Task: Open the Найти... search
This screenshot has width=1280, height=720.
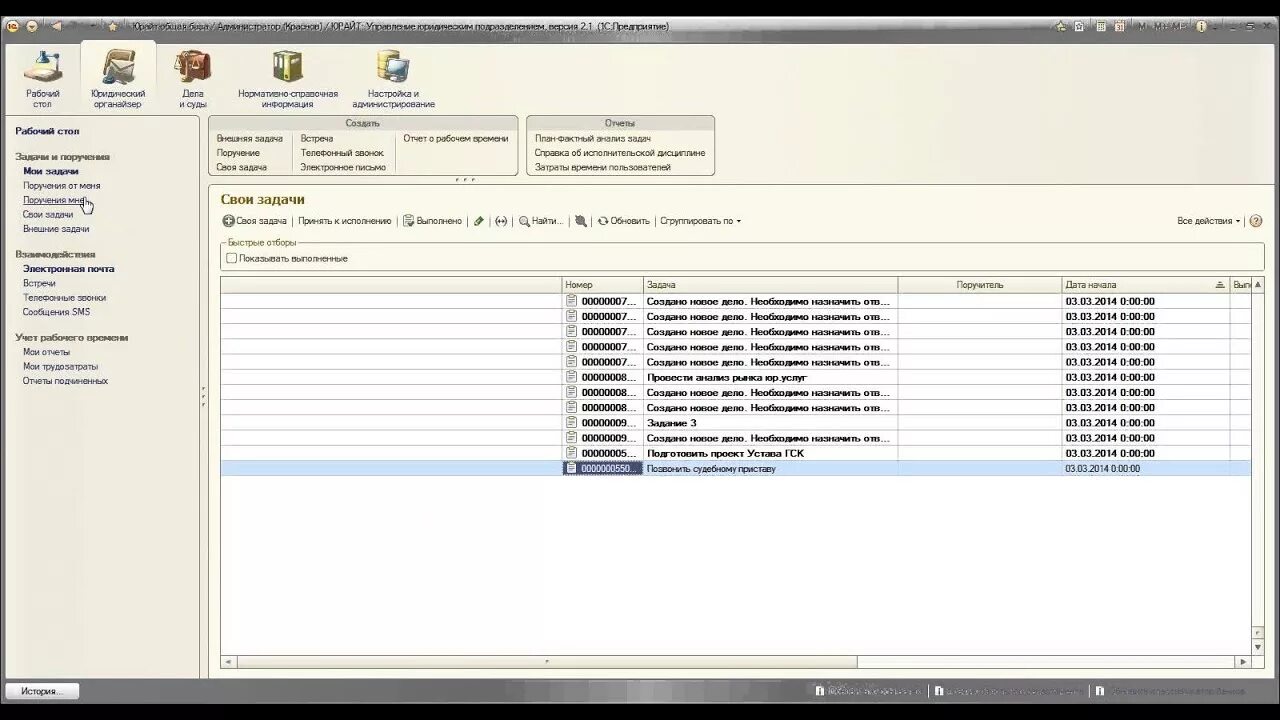Action: 541,221
